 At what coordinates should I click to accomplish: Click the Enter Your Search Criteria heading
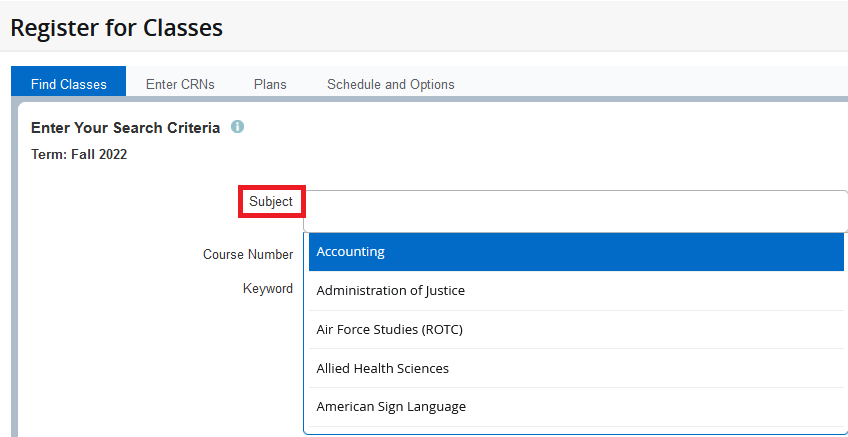pos(125,128)
